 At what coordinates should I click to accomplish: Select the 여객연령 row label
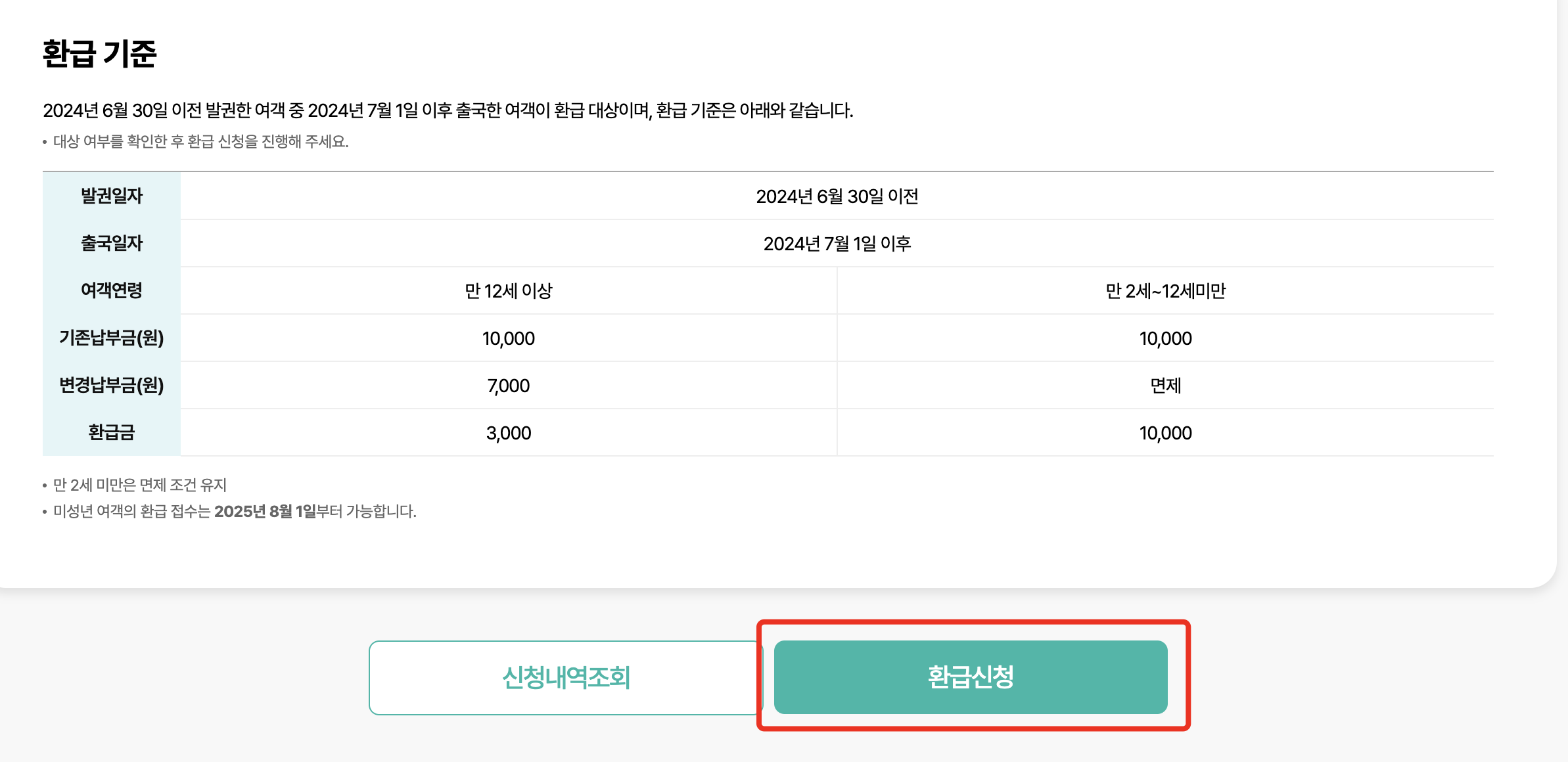click(111, 291)
